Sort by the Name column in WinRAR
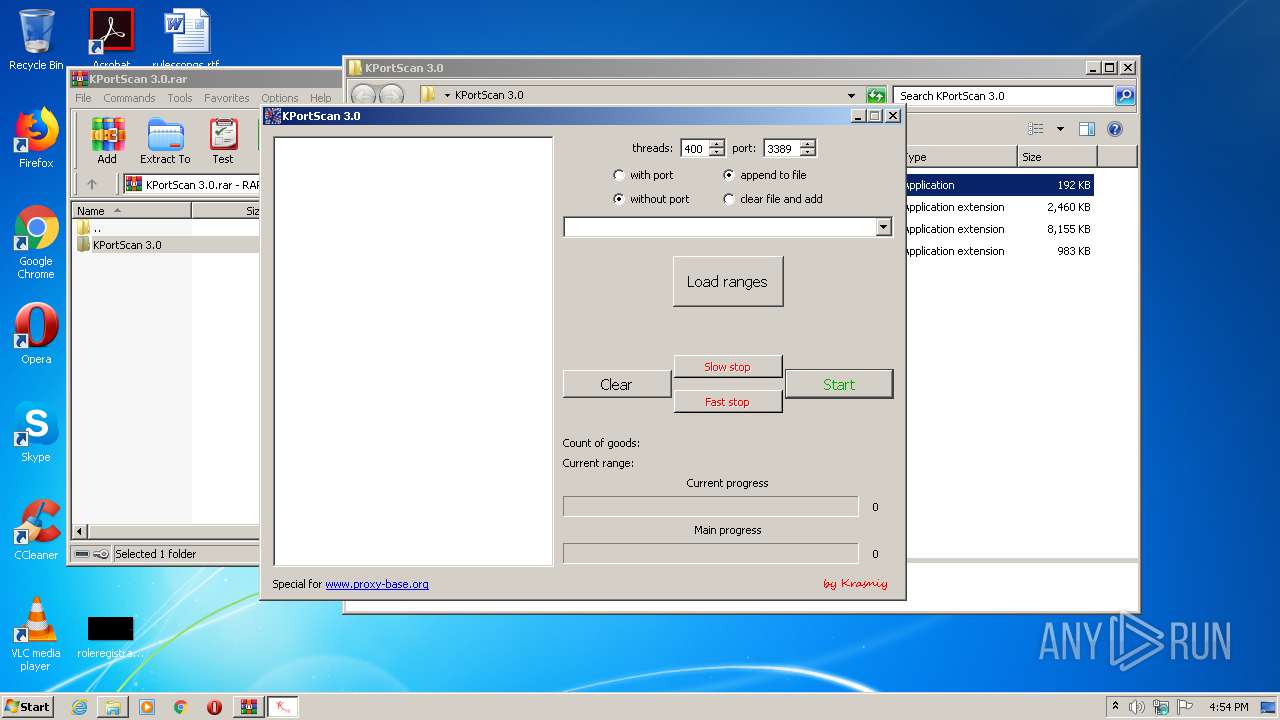1280x720 pixels. [x=131, y=211]
